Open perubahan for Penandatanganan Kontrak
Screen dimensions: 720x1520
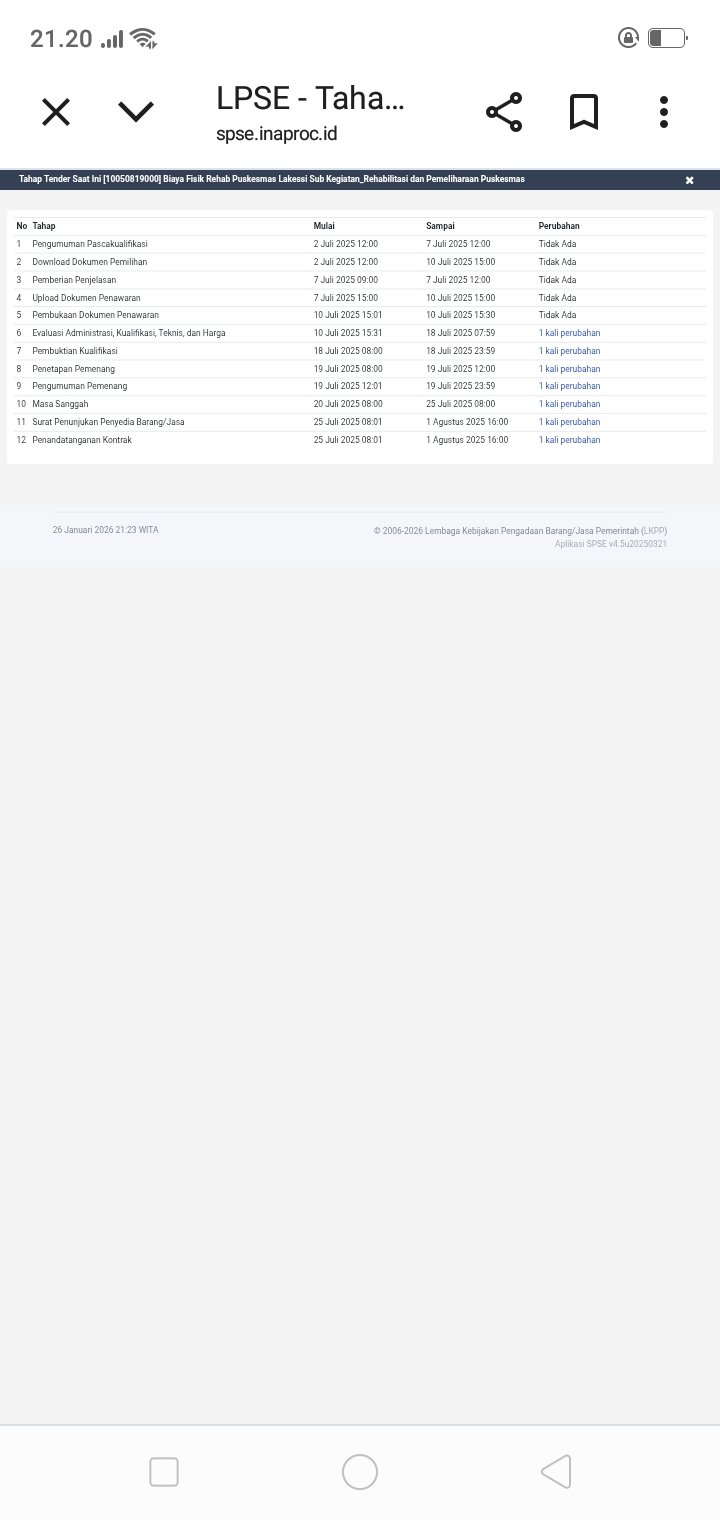(569, 440)
